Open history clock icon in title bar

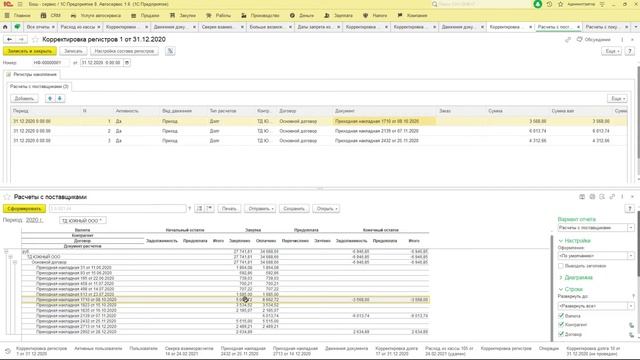(x=549, y=4)
